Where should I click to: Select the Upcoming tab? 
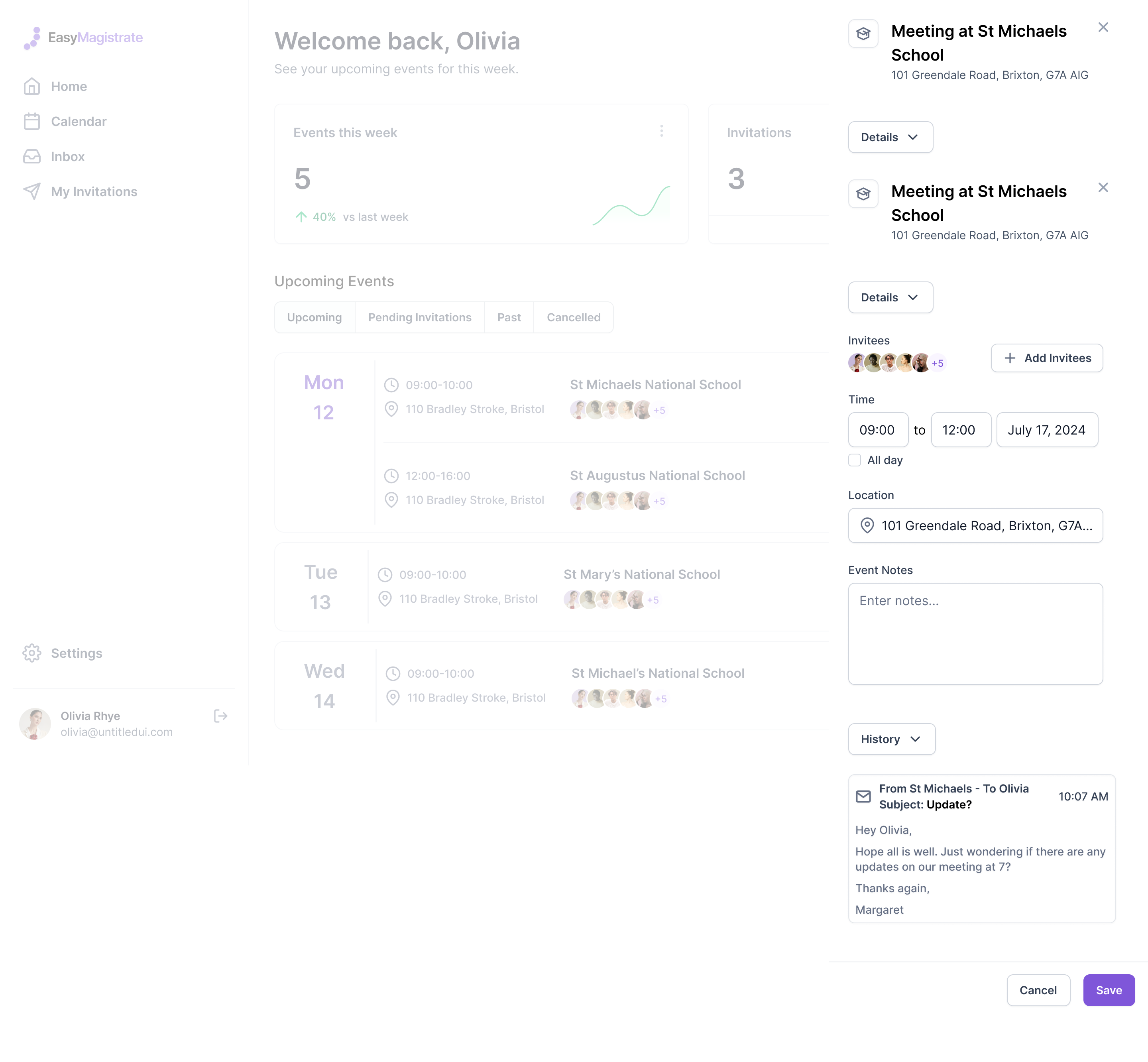[x=314, y=317]
